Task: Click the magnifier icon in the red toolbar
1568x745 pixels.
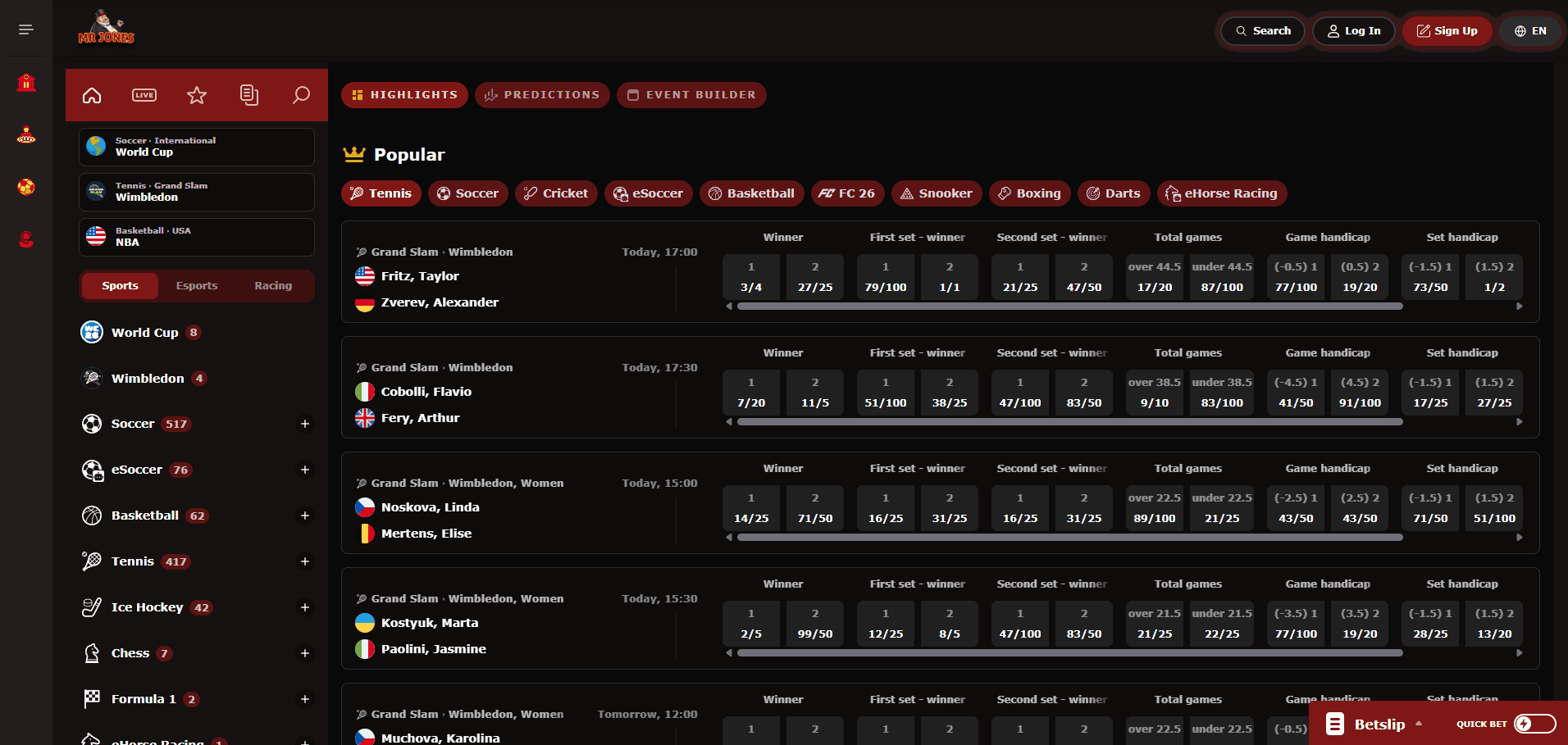Action: pos(302,95)
